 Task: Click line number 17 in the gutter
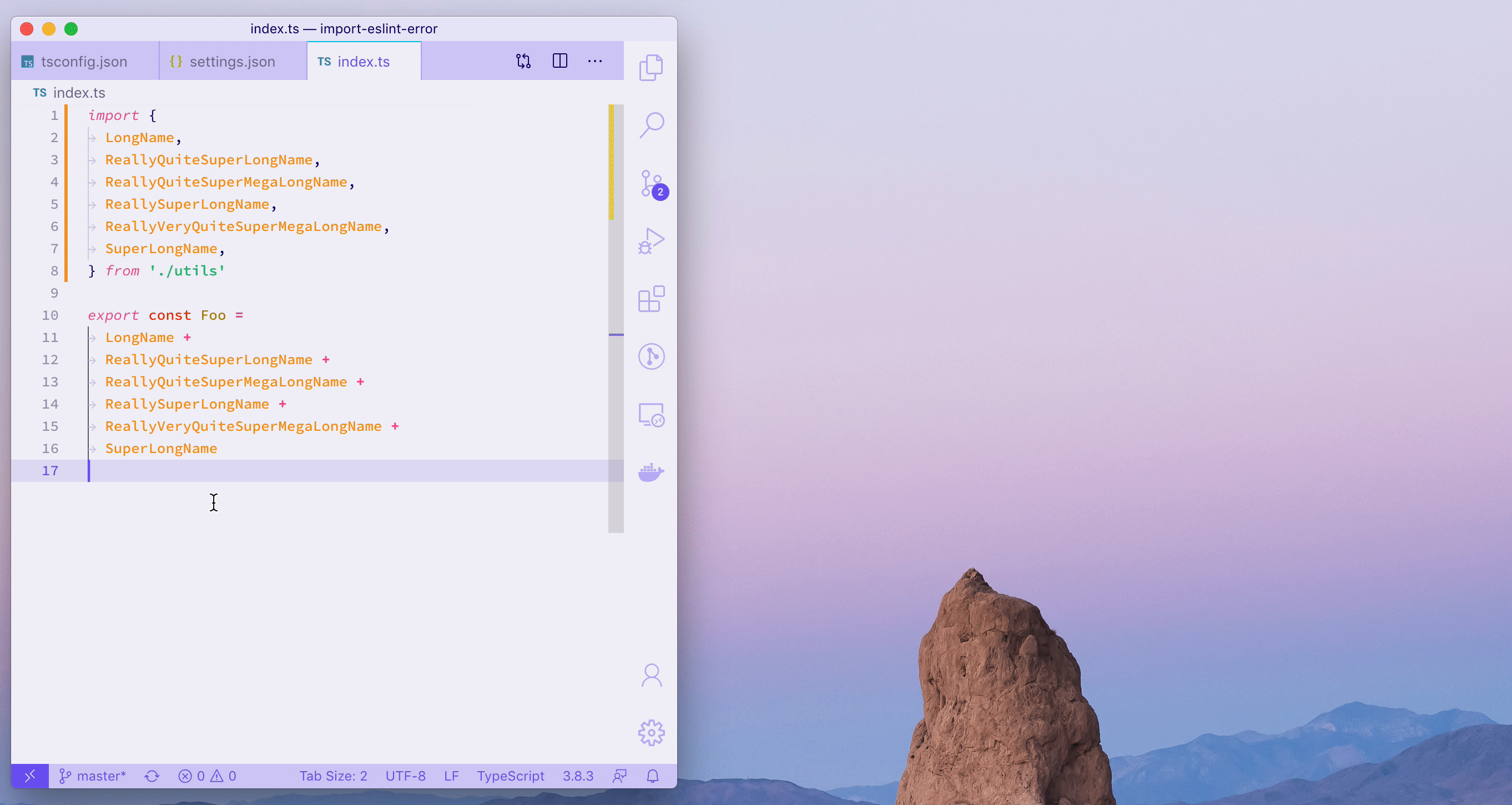pos(50,471)
